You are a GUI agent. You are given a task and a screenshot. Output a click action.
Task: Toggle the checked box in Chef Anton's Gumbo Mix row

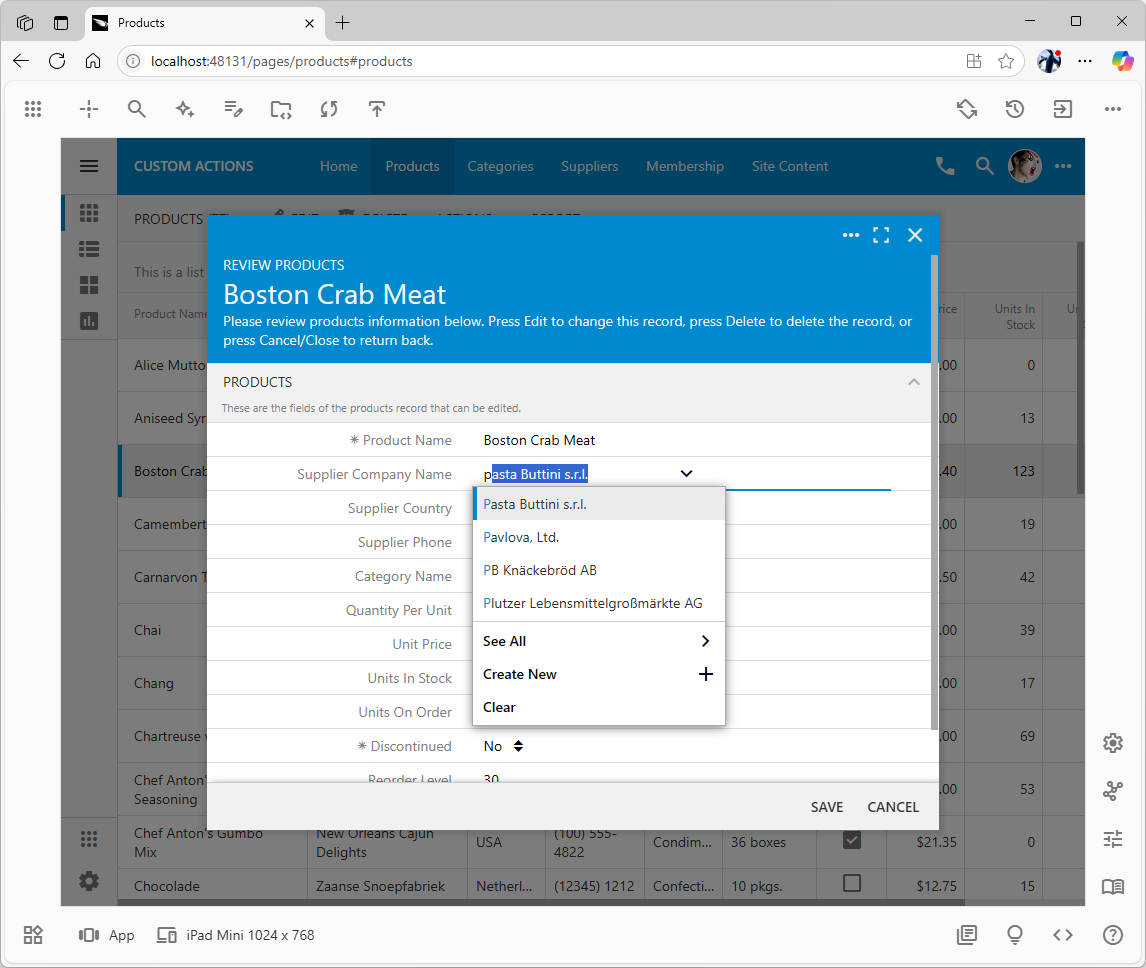pyautogui.click(x=851, y=840)
